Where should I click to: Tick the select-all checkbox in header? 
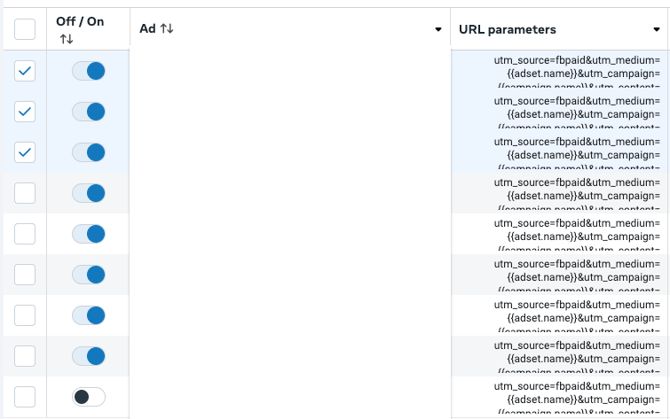click(x=25, y=29)
